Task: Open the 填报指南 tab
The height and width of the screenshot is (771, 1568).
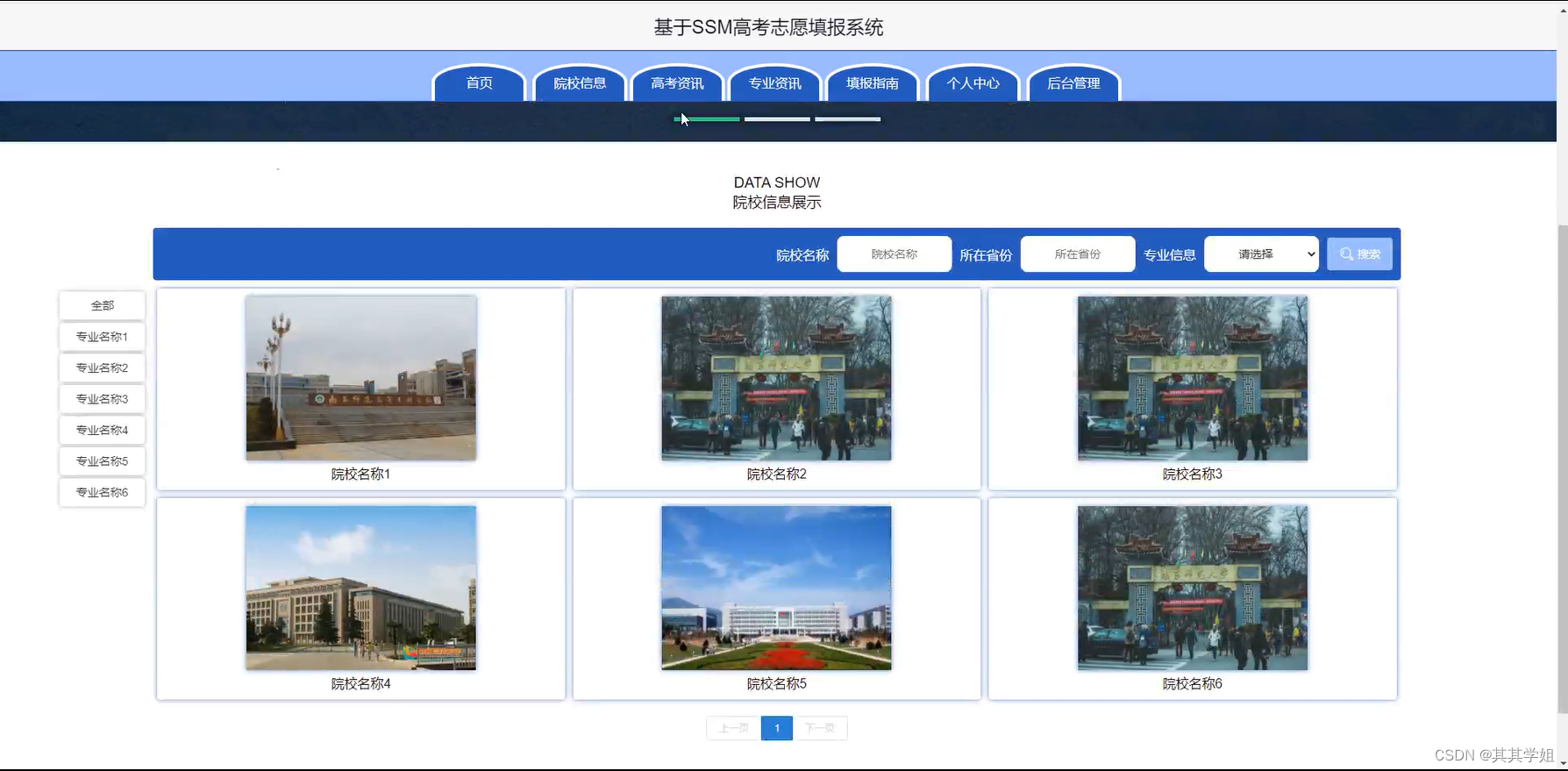Action: pos(873,83)
